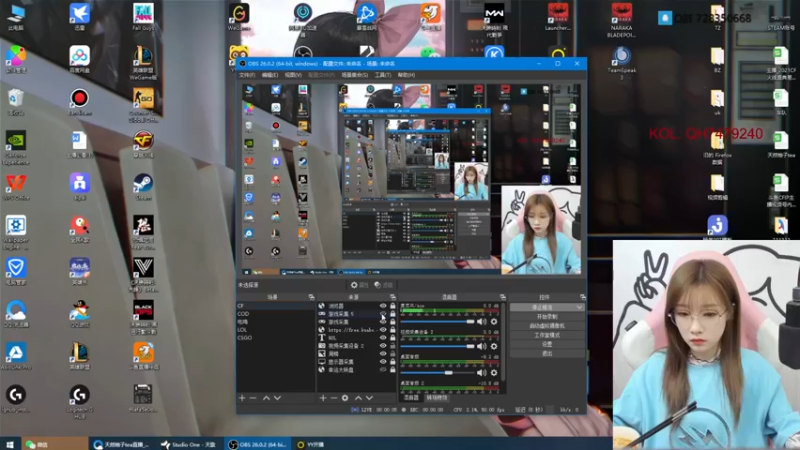Open second mixer channel gear settings
Viewport: 800px width, 450px height.
click(494, 346)
